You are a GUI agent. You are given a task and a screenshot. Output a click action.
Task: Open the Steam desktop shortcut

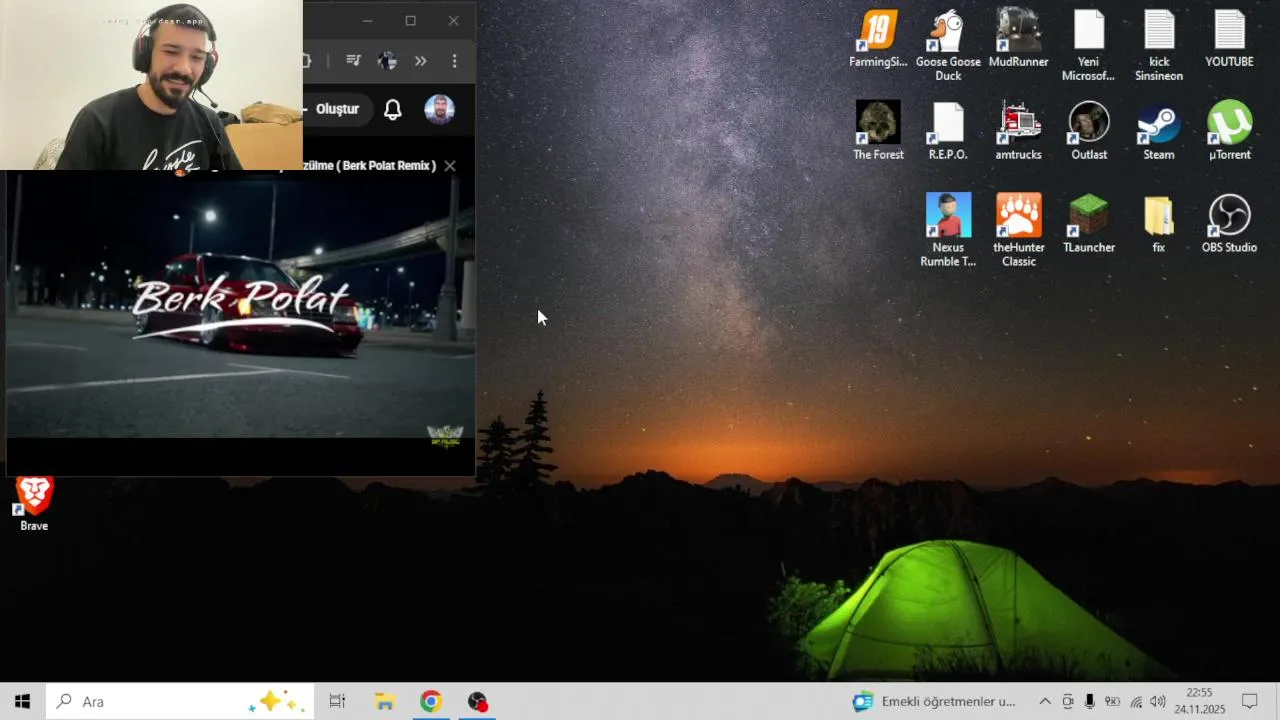click(x=1158, y=131)
